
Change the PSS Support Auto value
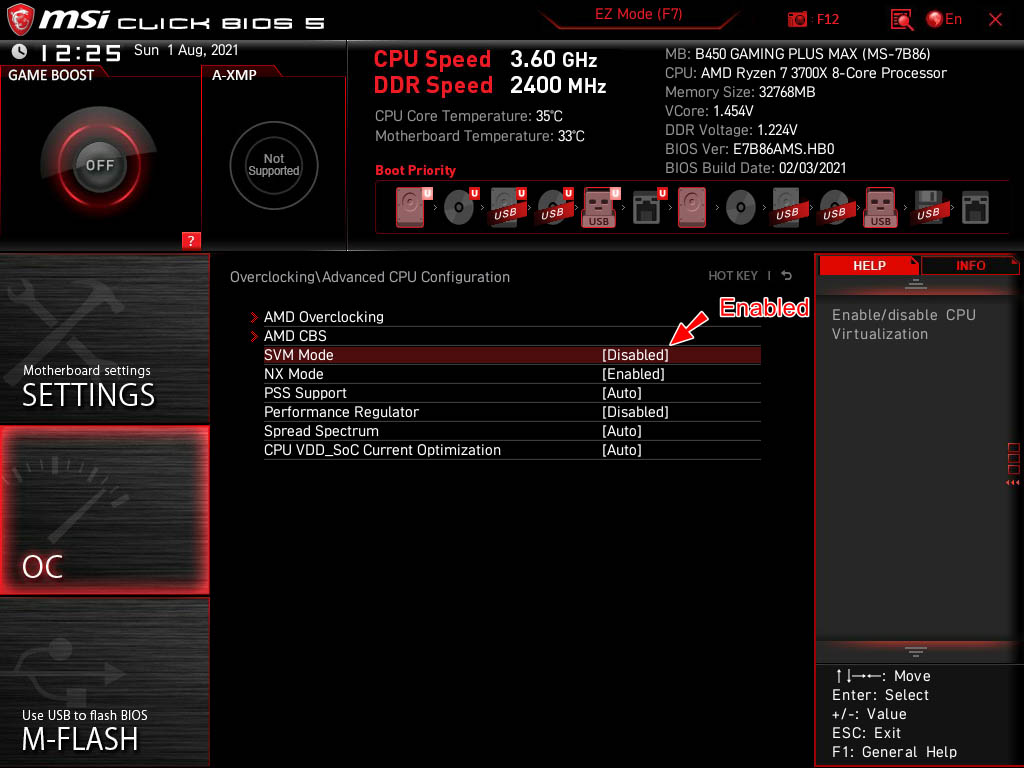621,392
